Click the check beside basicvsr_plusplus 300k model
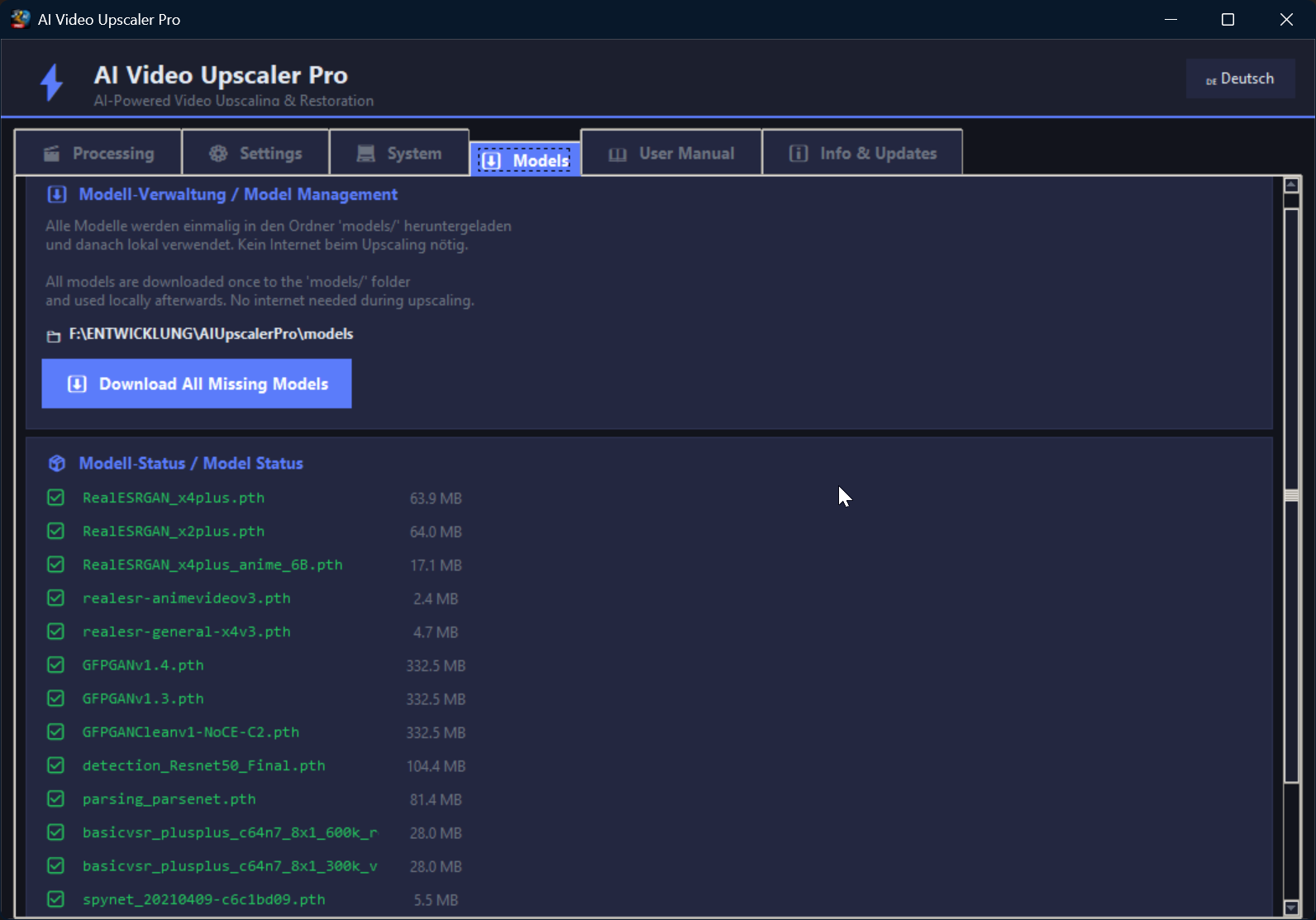Screen dimensions: 1316x920 pyautogui.click(x=55, y=865)
